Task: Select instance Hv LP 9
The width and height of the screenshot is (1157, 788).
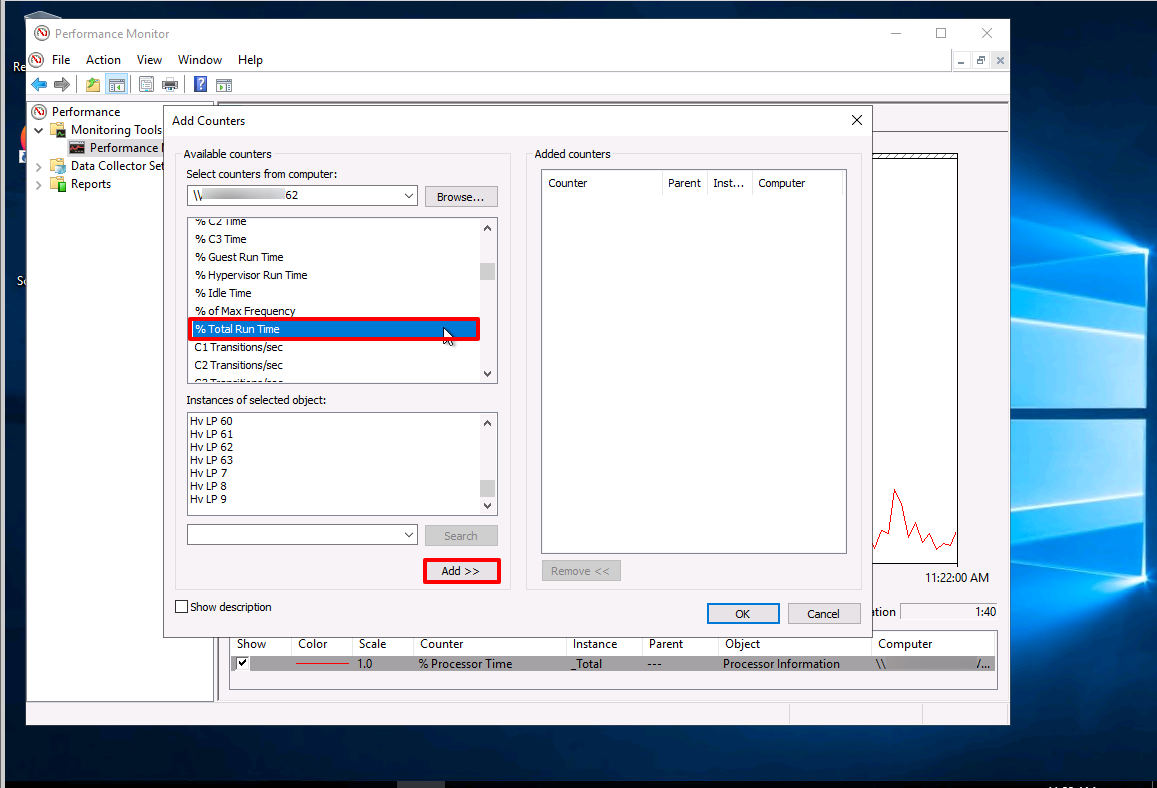Action: [208, 499]
